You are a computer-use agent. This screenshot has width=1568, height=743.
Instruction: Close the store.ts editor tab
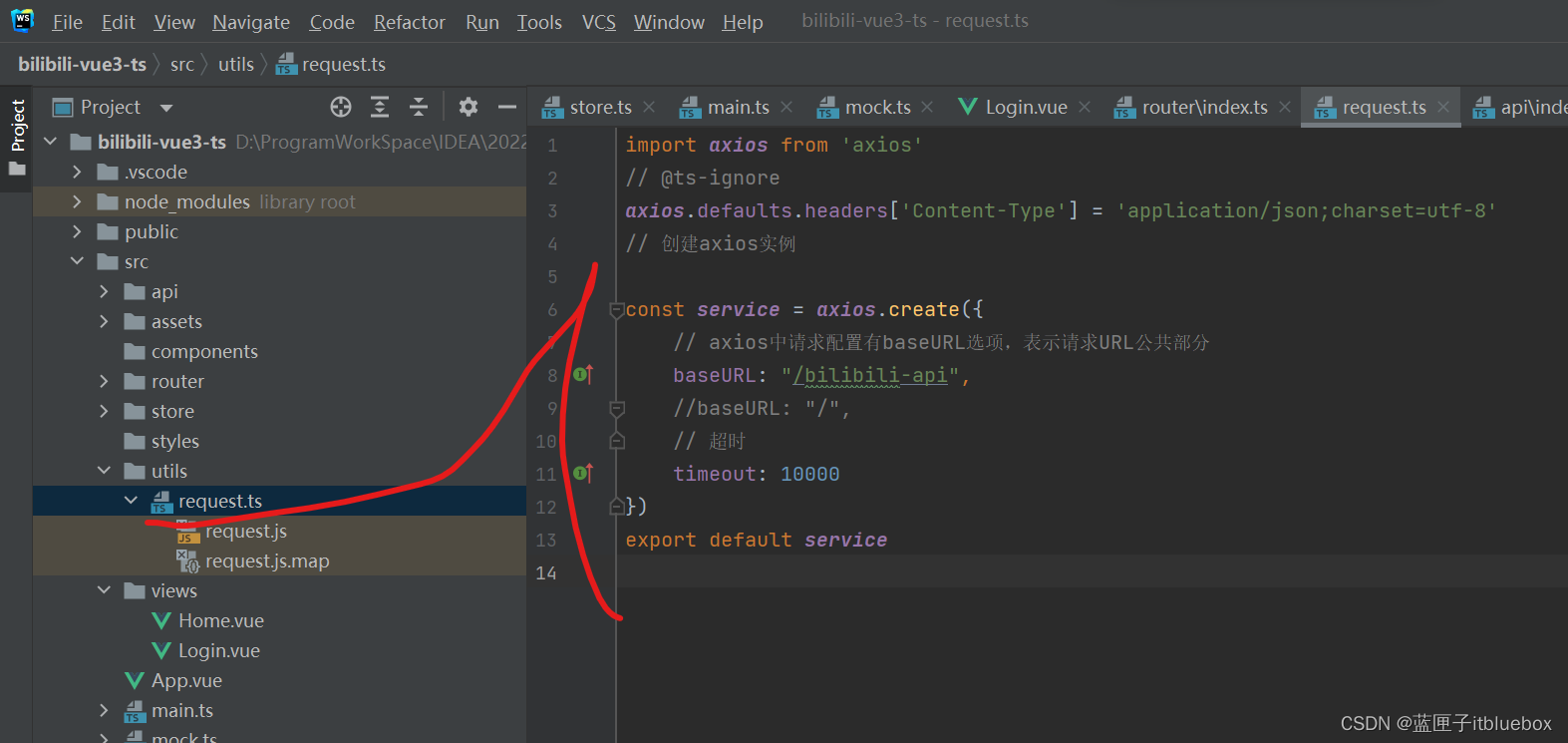(x=649, y=107)
